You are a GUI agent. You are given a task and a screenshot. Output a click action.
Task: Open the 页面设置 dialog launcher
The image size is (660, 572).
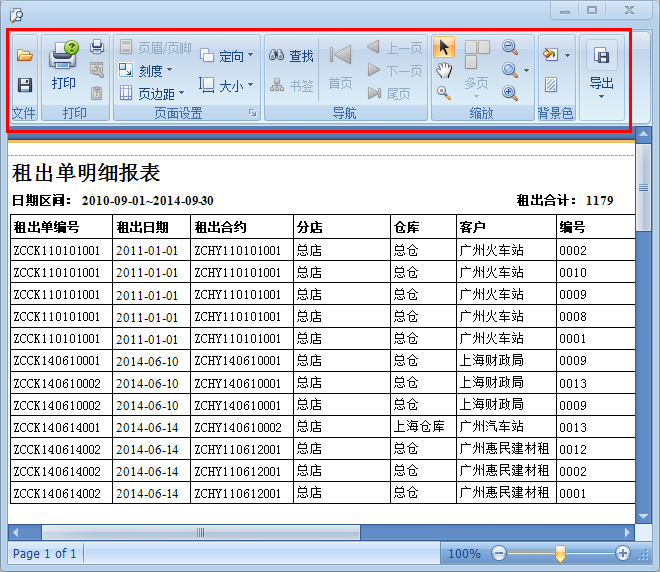[253, 113]
